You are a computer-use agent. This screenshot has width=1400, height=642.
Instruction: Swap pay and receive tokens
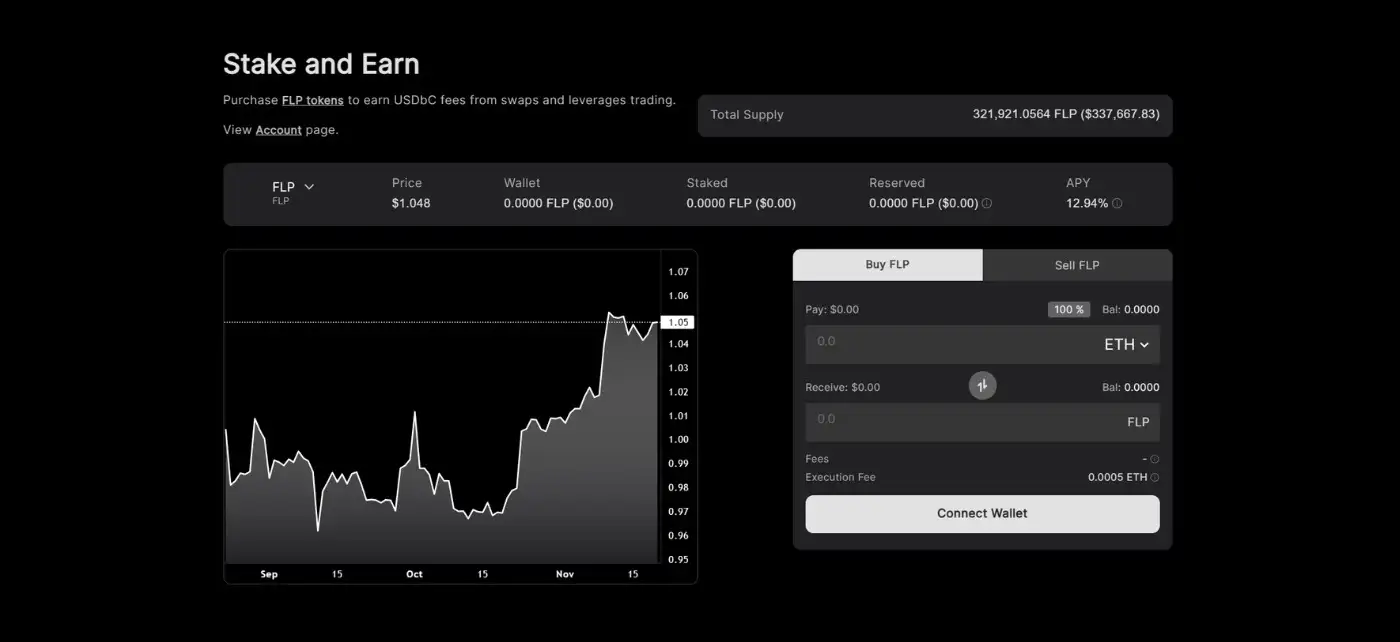click(x=982, y=385)
